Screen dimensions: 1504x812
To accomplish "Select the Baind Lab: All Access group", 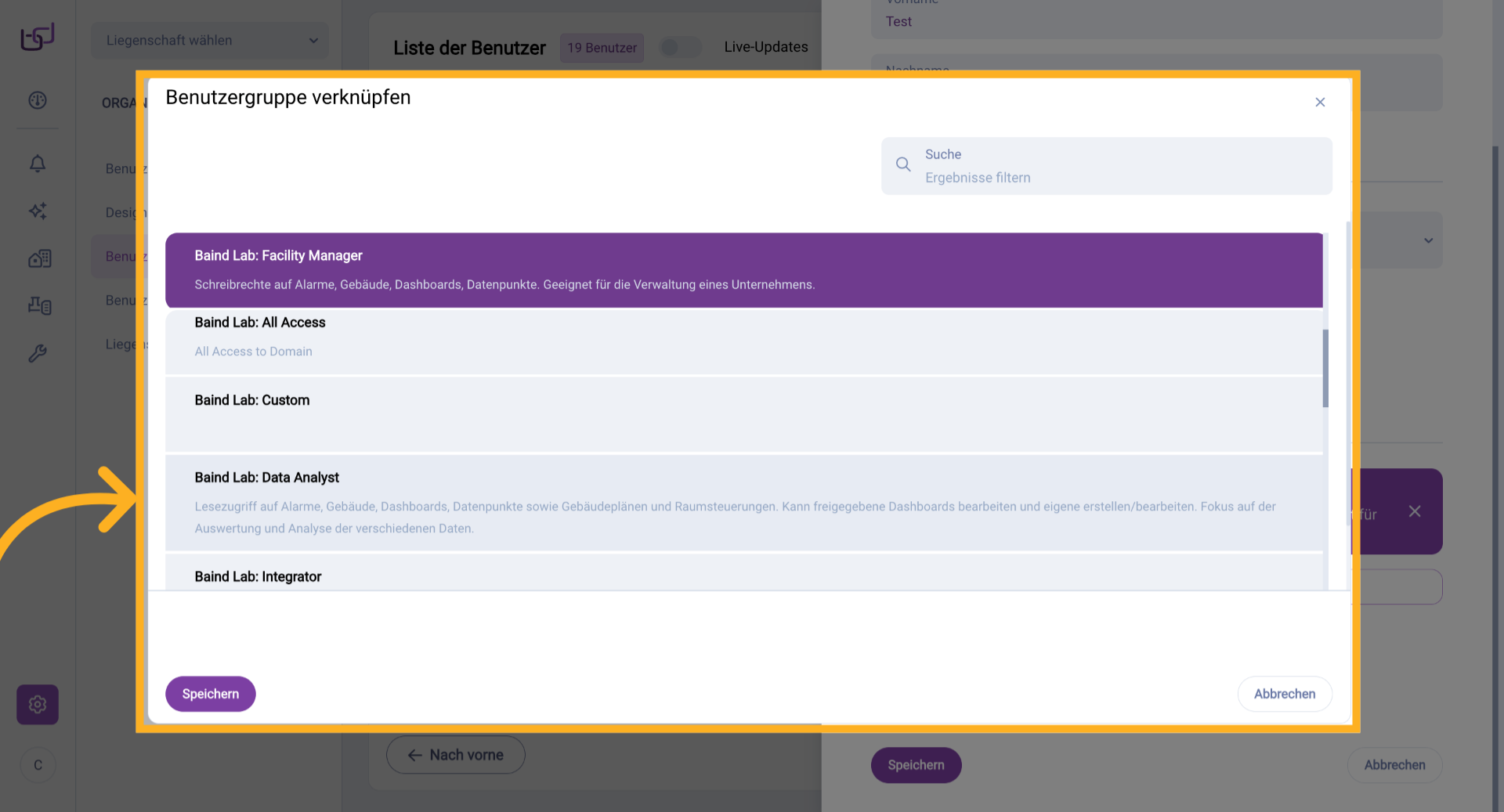I will (743, 337).
